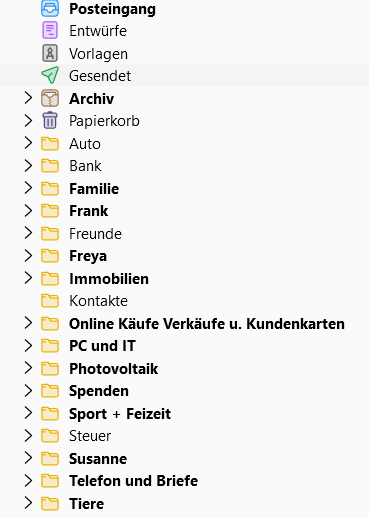Screen dimensions: 369x518
Task: Click the Vorlagen templates icon
Action: [x=50, y=53]
